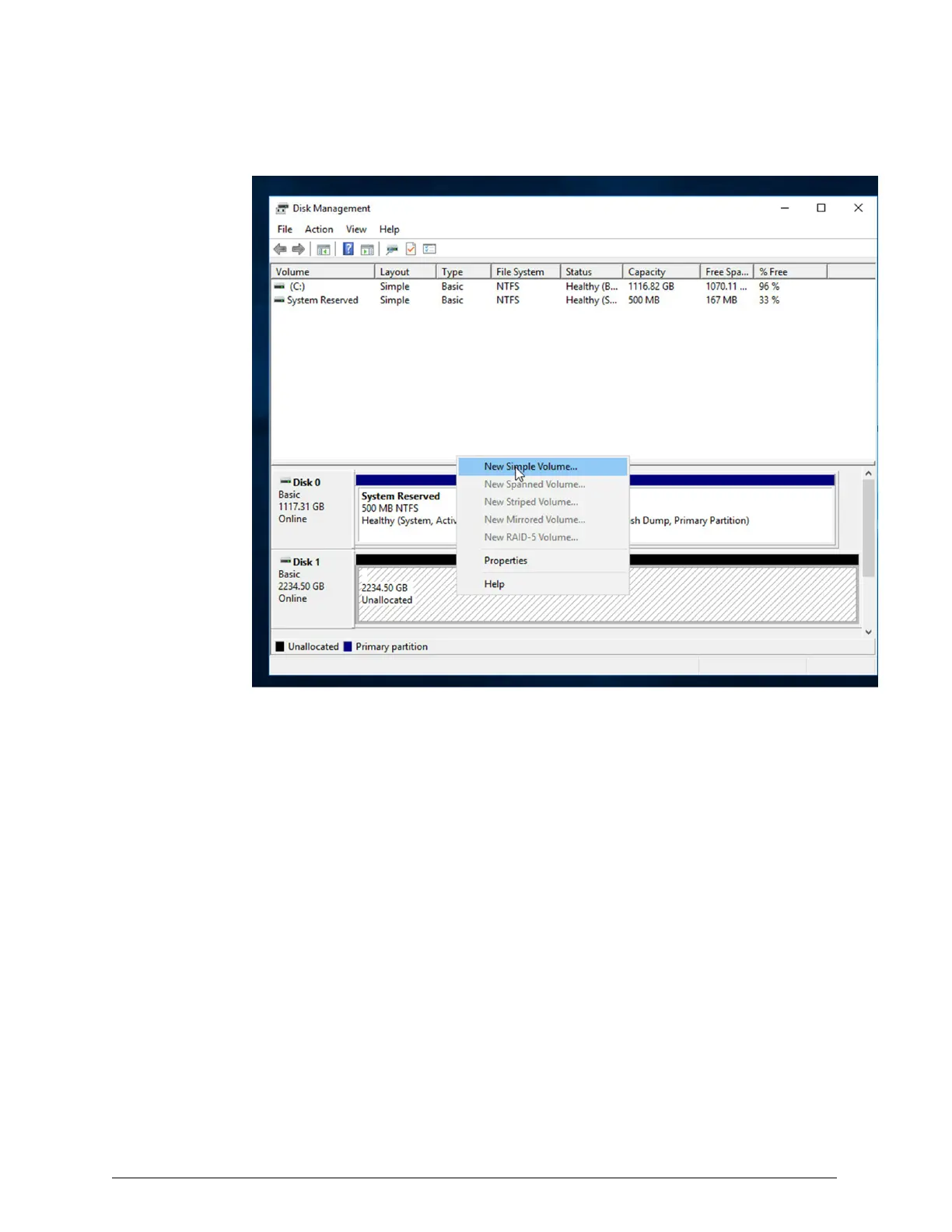Click the vertical scrollbar thumb in disk pane

[x=869, y=528]
